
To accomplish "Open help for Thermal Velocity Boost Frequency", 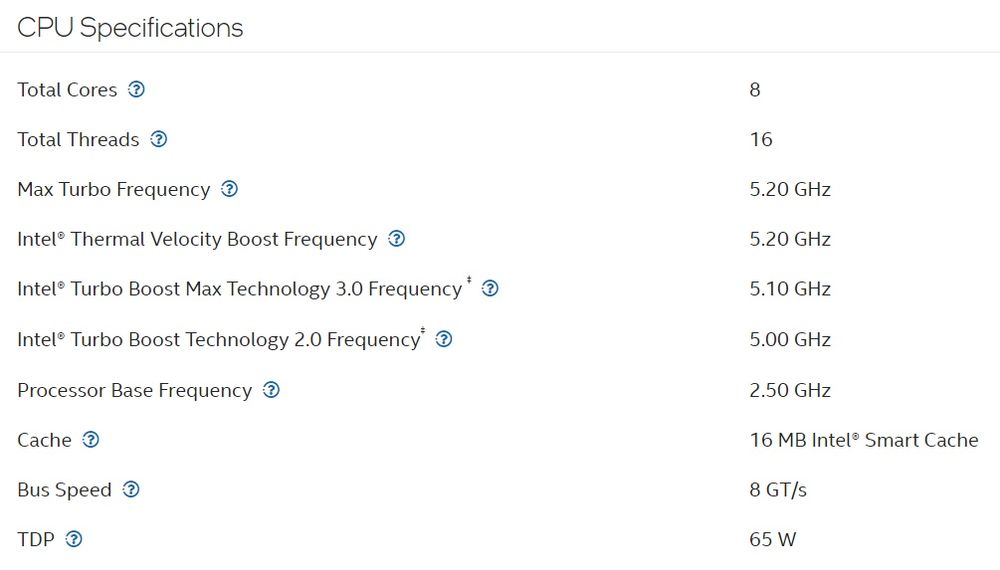I will pyautogui.click(x=396, y=239).
